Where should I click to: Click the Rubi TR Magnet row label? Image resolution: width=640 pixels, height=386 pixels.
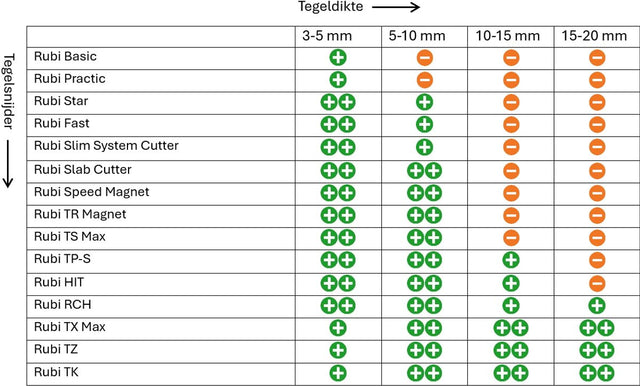[80, 214]
